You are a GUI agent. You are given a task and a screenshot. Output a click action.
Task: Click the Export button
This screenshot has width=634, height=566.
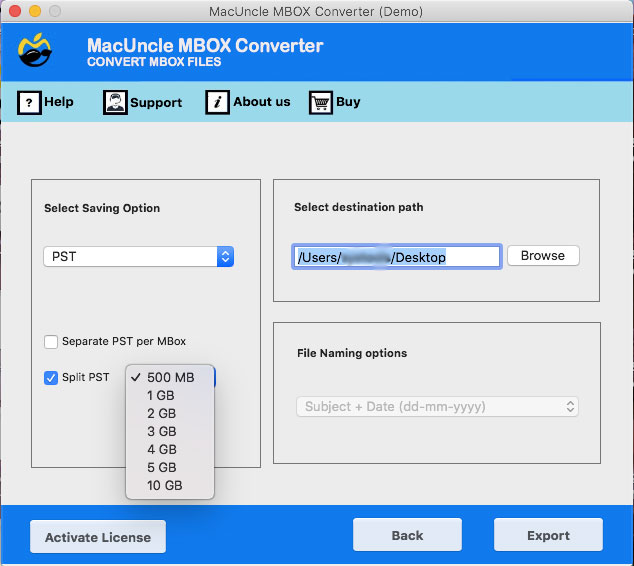point(548,535)
